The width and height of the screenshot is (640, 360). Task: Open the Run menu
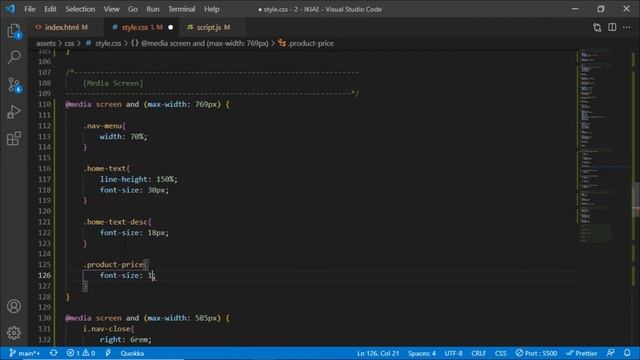[x=153, y=9]
